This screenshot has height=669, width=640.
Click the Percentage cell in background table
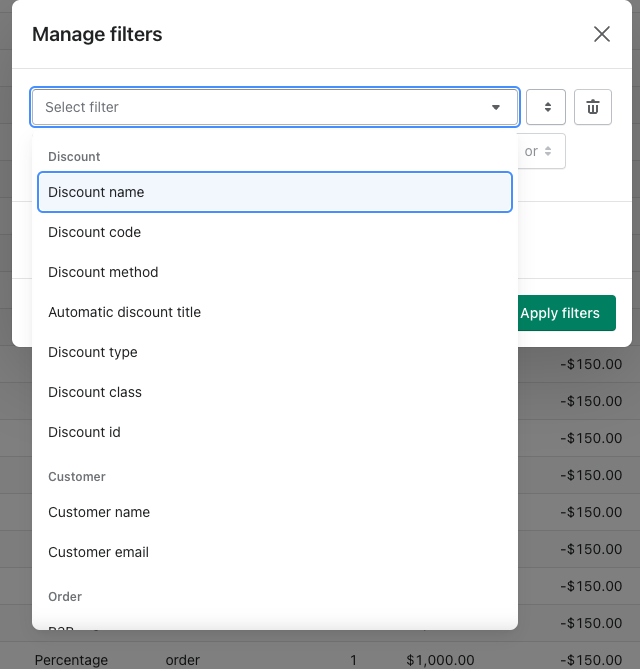[71, 660]
